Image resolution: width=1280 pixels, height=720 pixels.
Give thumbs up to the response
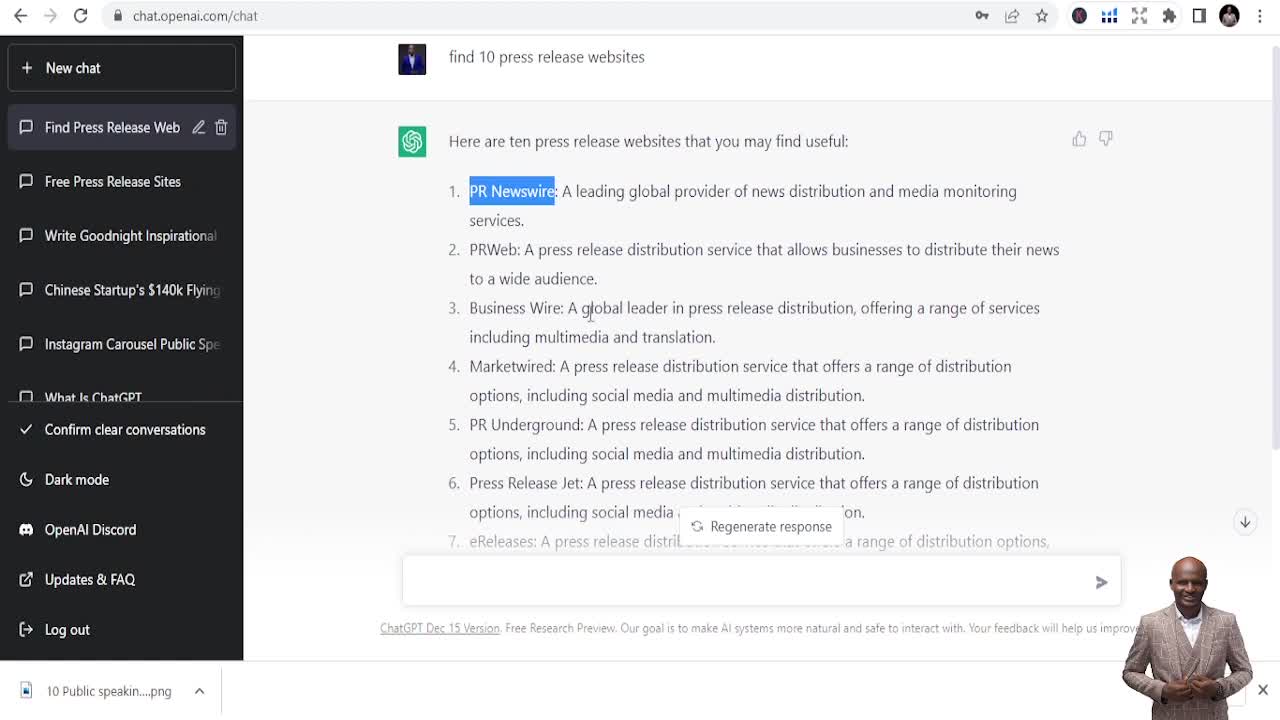coord(1079,139)
